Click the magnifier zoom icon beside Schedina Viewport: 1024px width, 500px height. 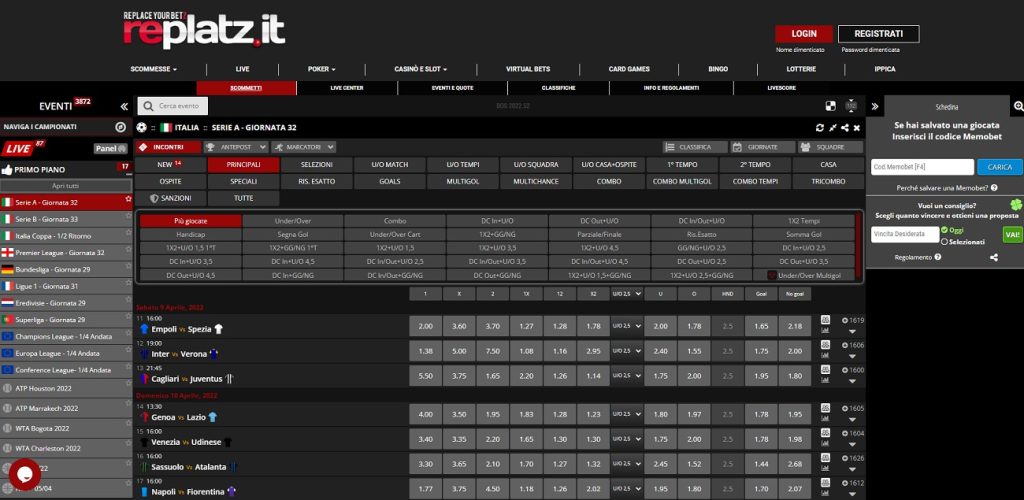tap(1018, 106)
